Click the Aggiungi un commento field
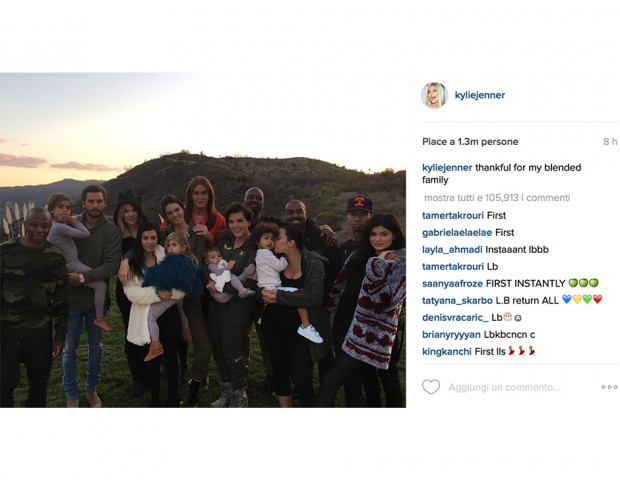The image size is (620, 481). tap(504, 387)
